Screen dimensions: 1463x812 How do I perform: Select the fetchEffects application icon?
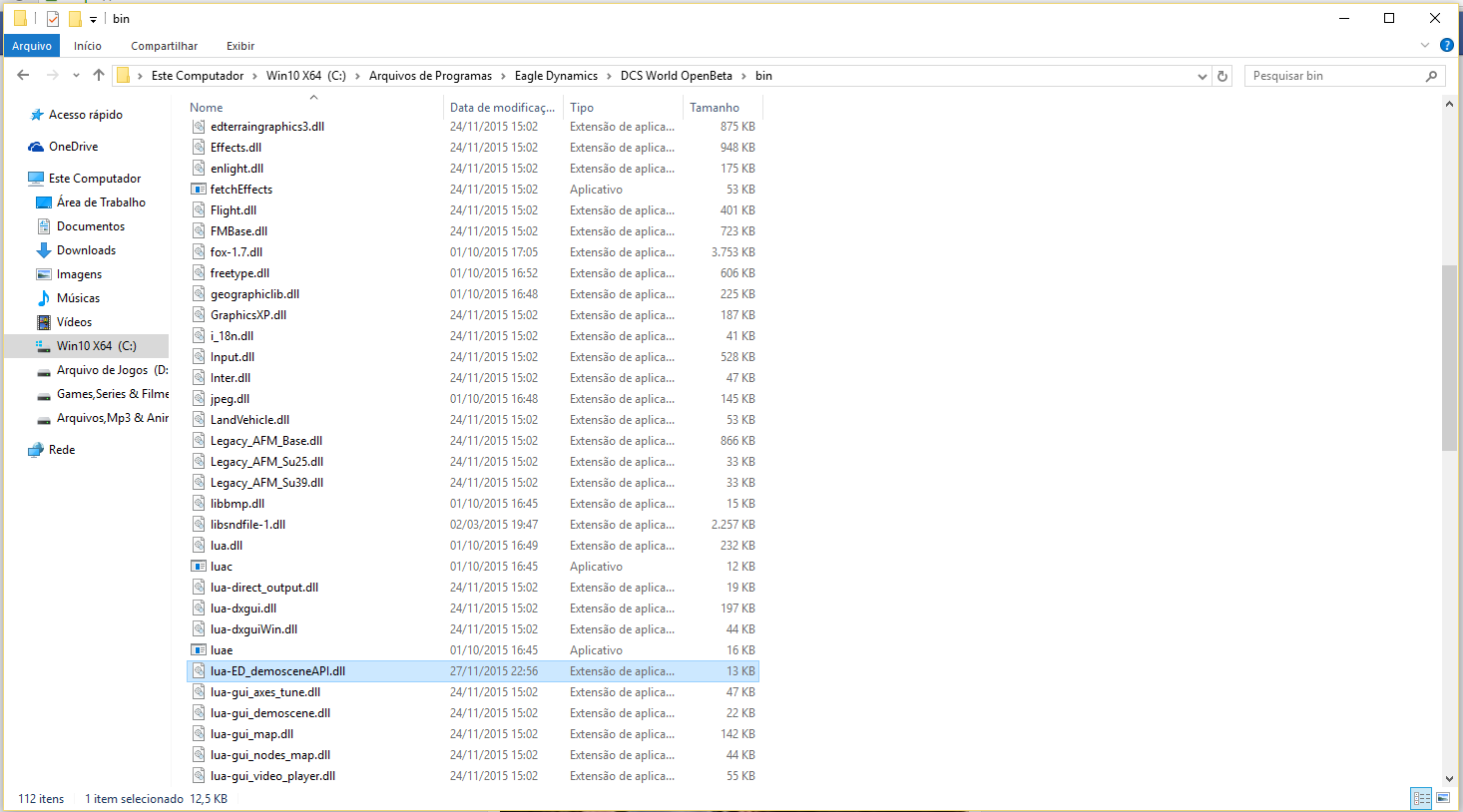(199, 190)
